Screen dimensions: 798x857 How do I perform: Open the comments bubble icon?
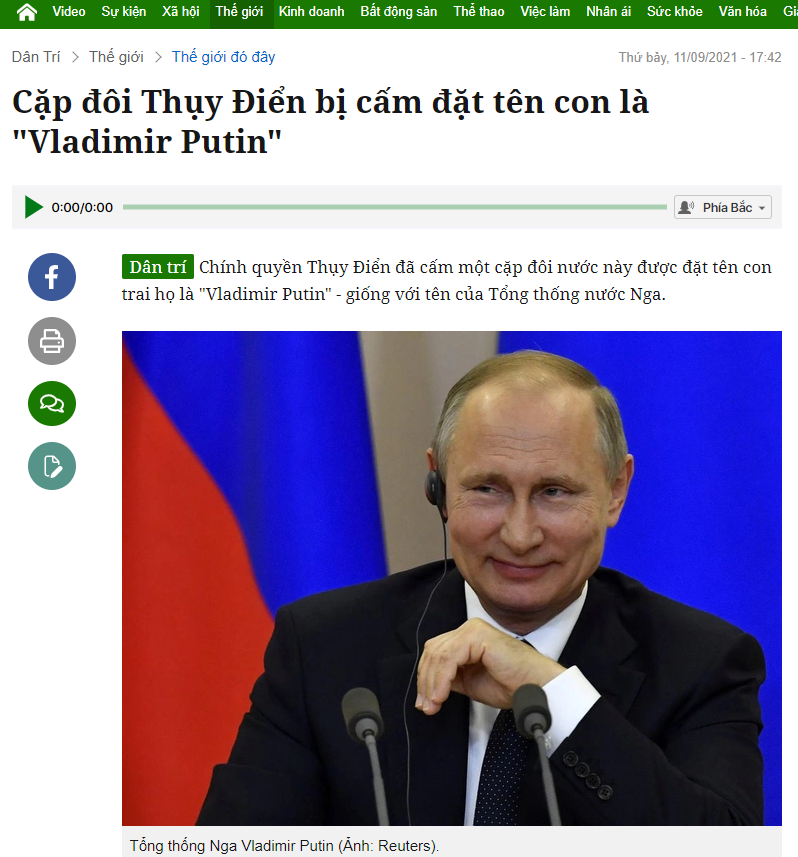52,404
